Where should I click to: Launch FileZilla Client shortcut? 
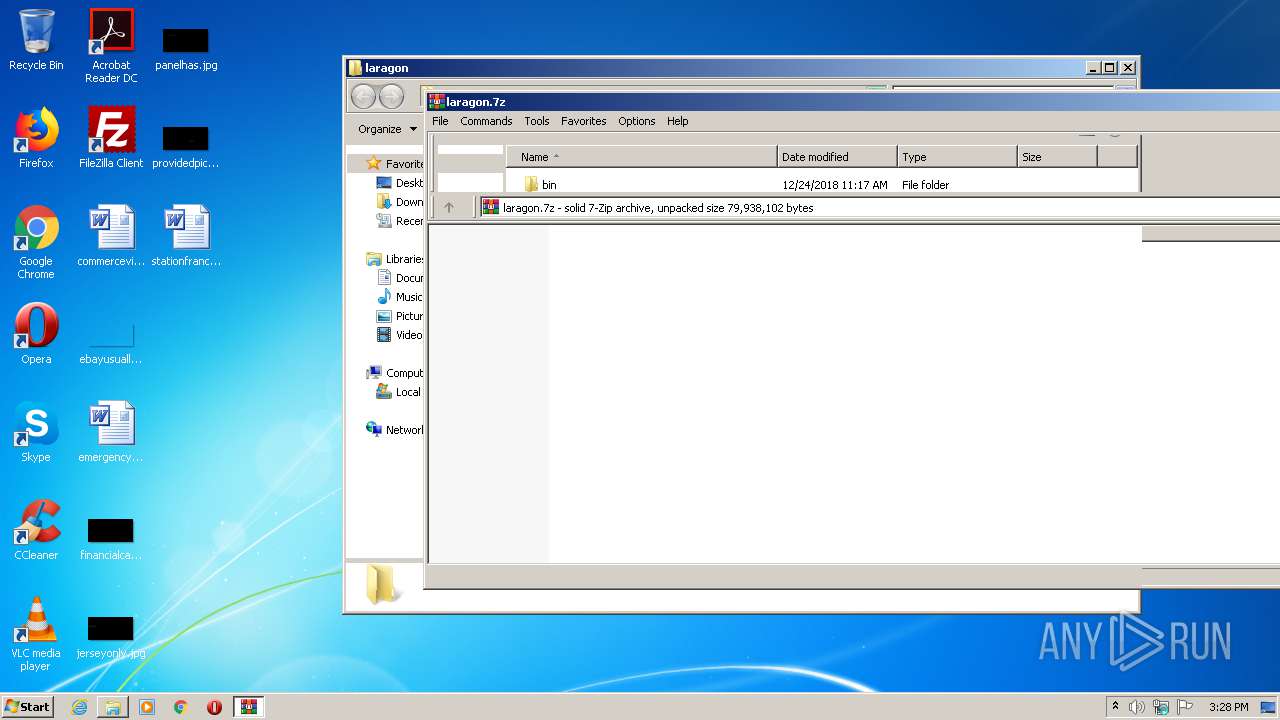click(x=111, y=138)
